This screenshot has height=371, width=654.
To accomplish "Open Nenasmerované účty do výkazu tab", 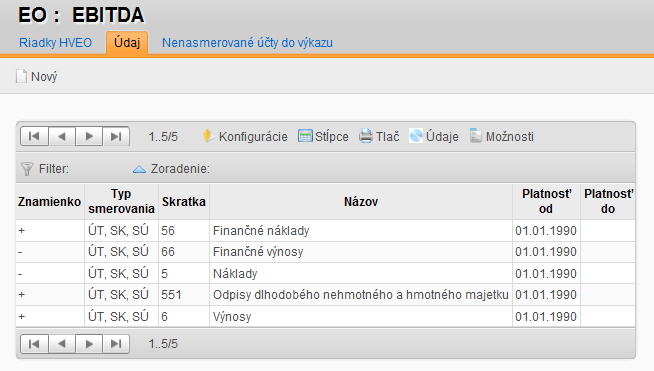I will 247,43.
